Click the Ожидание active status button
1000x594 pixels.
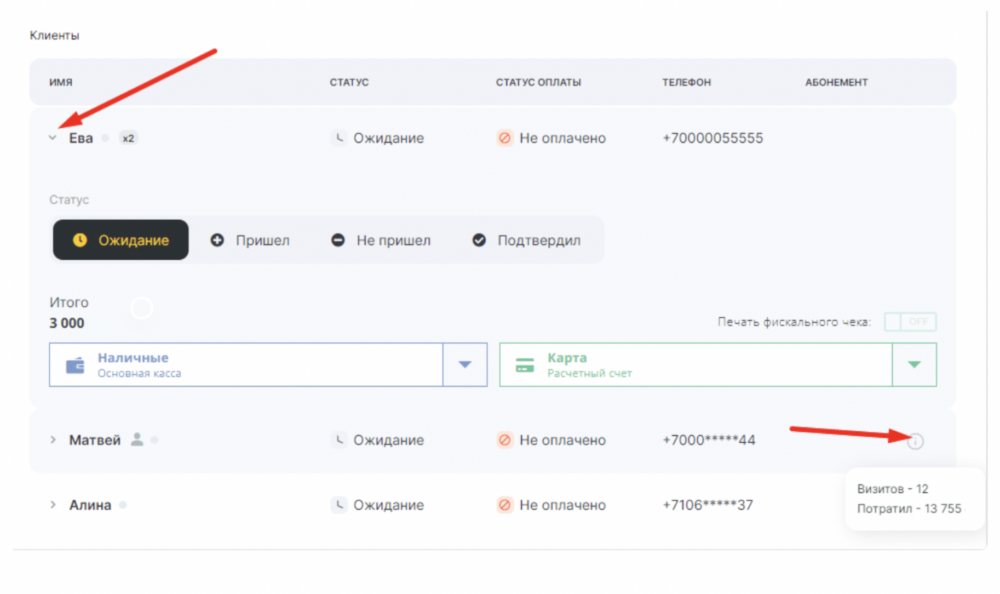click(x=121, y=240)
